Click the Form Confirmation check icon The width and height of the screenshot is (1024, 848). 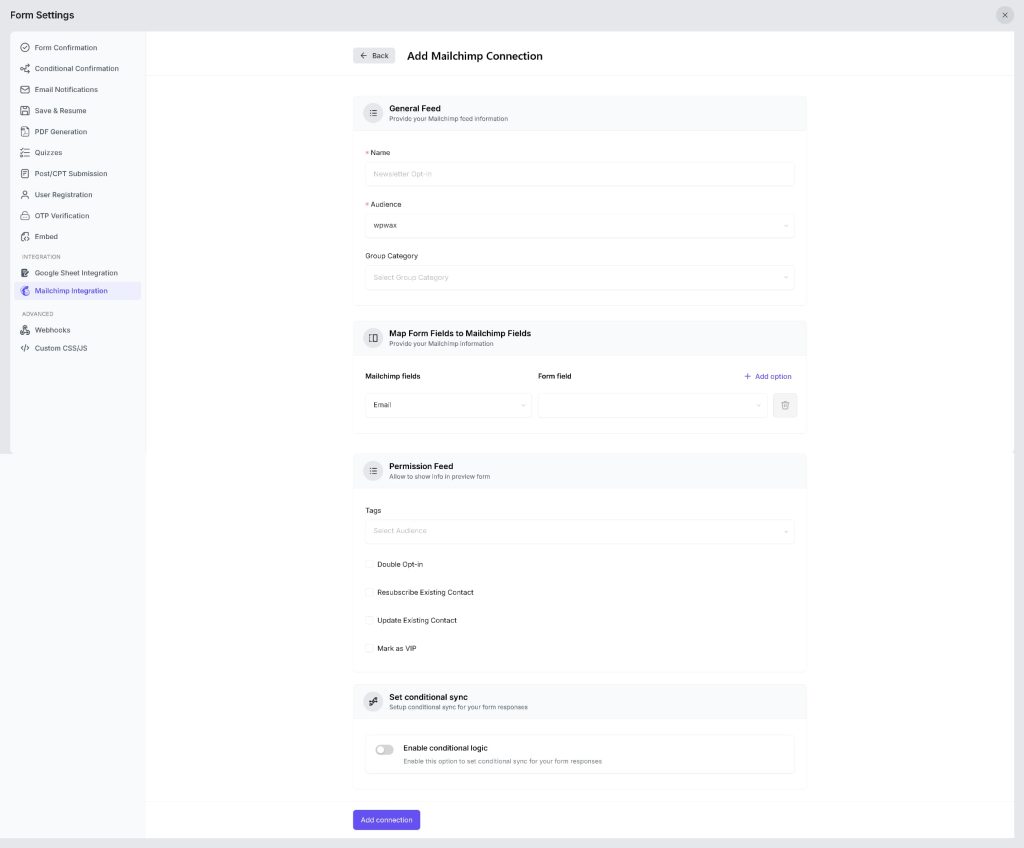(25, 48)
